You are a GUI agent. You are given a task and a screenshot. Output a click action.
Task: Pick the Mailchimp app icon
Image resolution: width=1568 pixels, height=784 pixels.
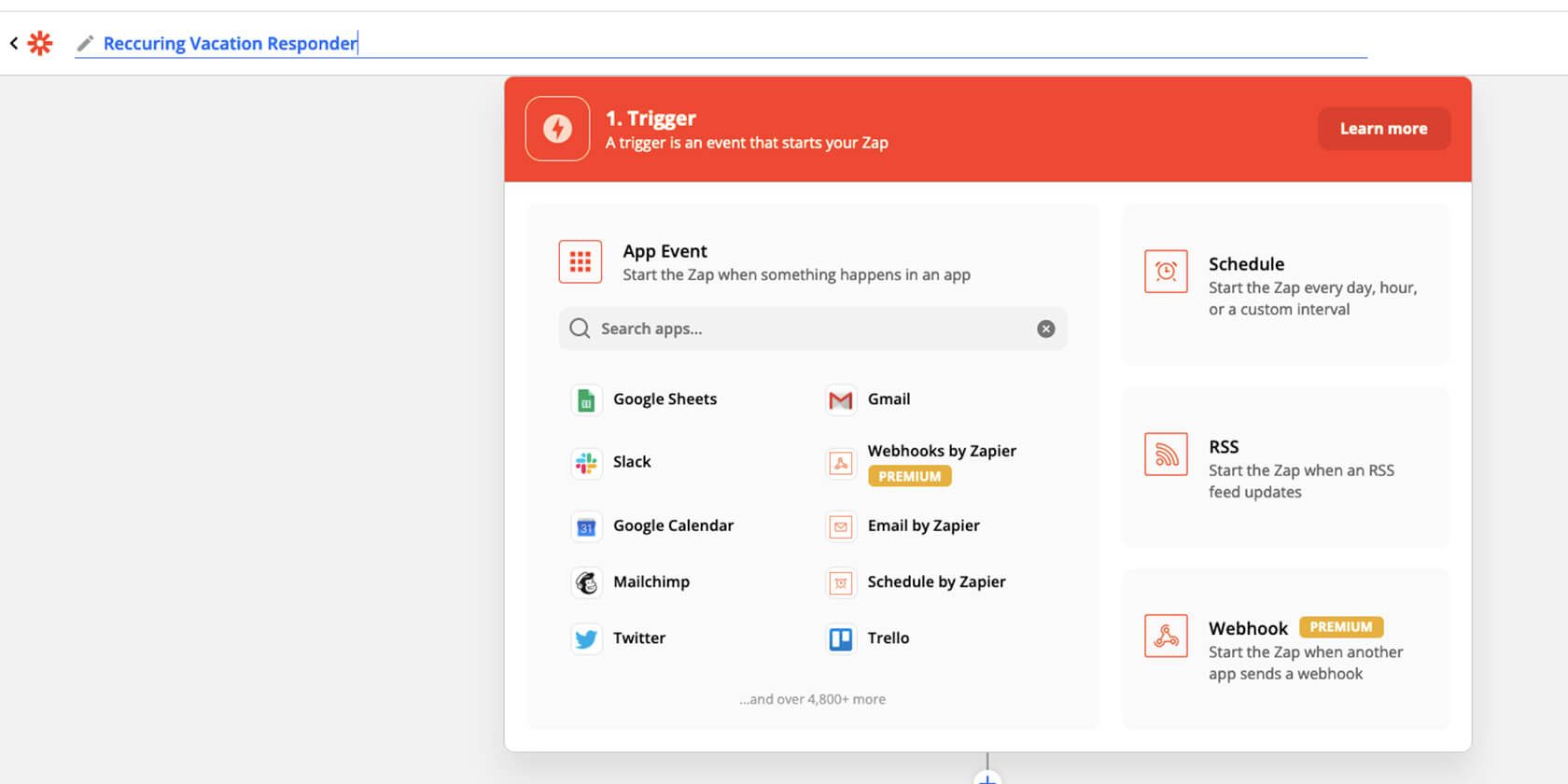pos(586,582)
